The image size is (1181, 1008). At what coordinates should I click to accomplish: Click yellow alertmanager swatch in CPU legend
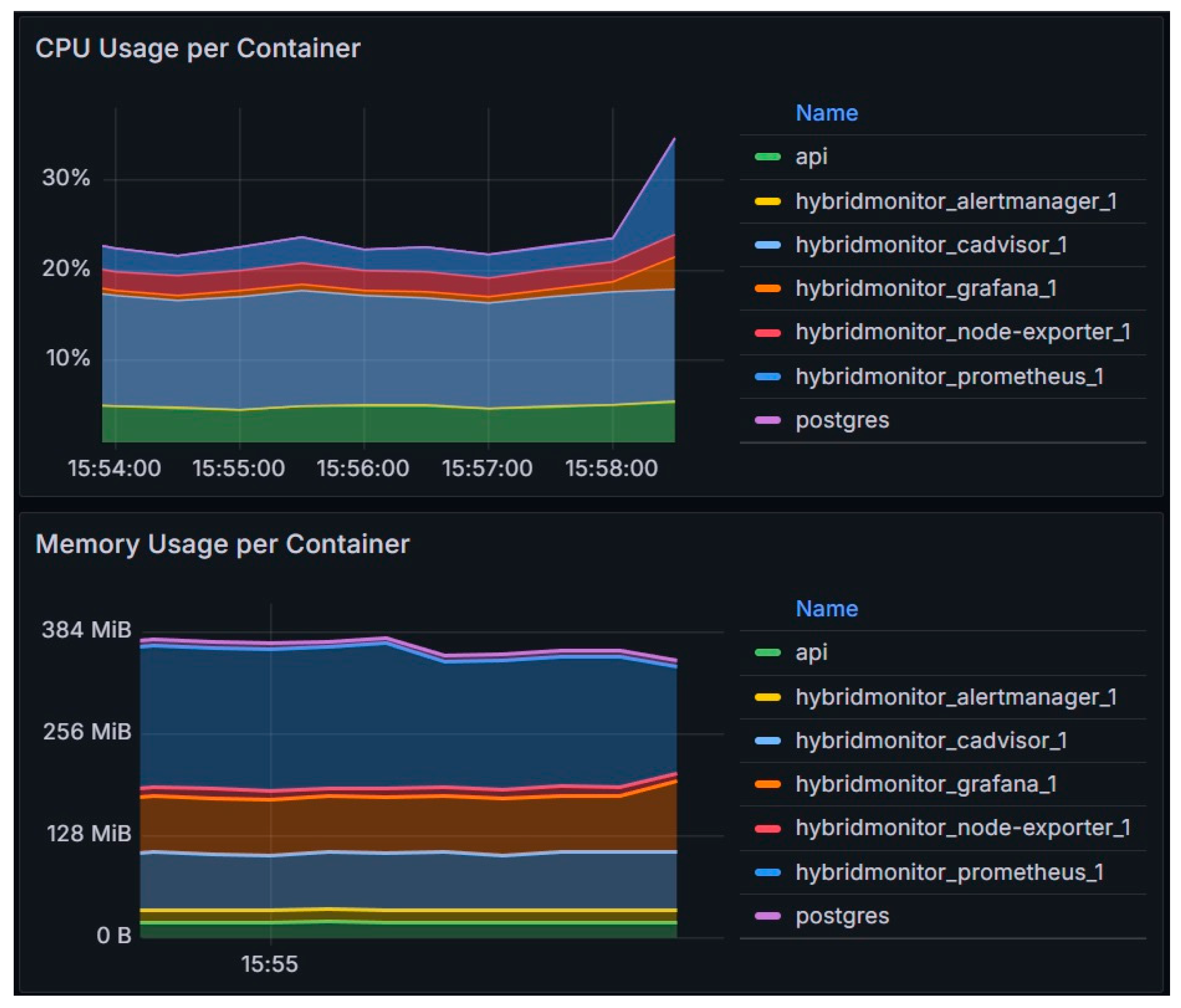click(x=767, y=201)
